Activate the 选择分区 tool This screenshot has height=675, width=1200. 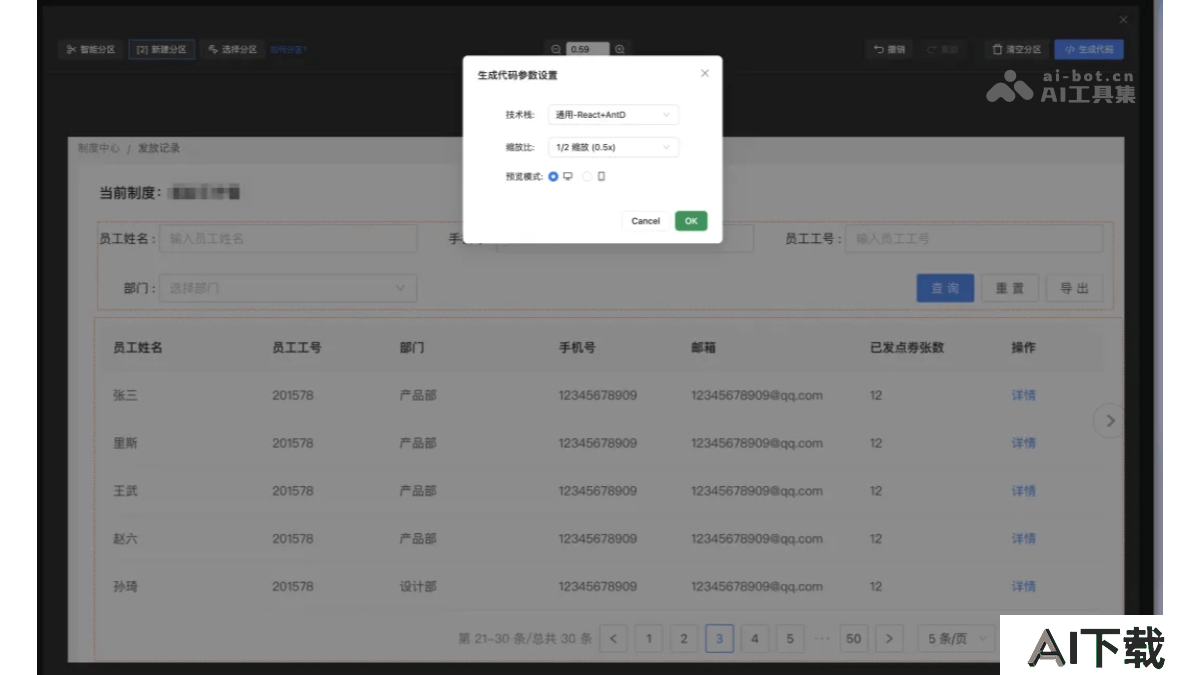click(232, 49)
